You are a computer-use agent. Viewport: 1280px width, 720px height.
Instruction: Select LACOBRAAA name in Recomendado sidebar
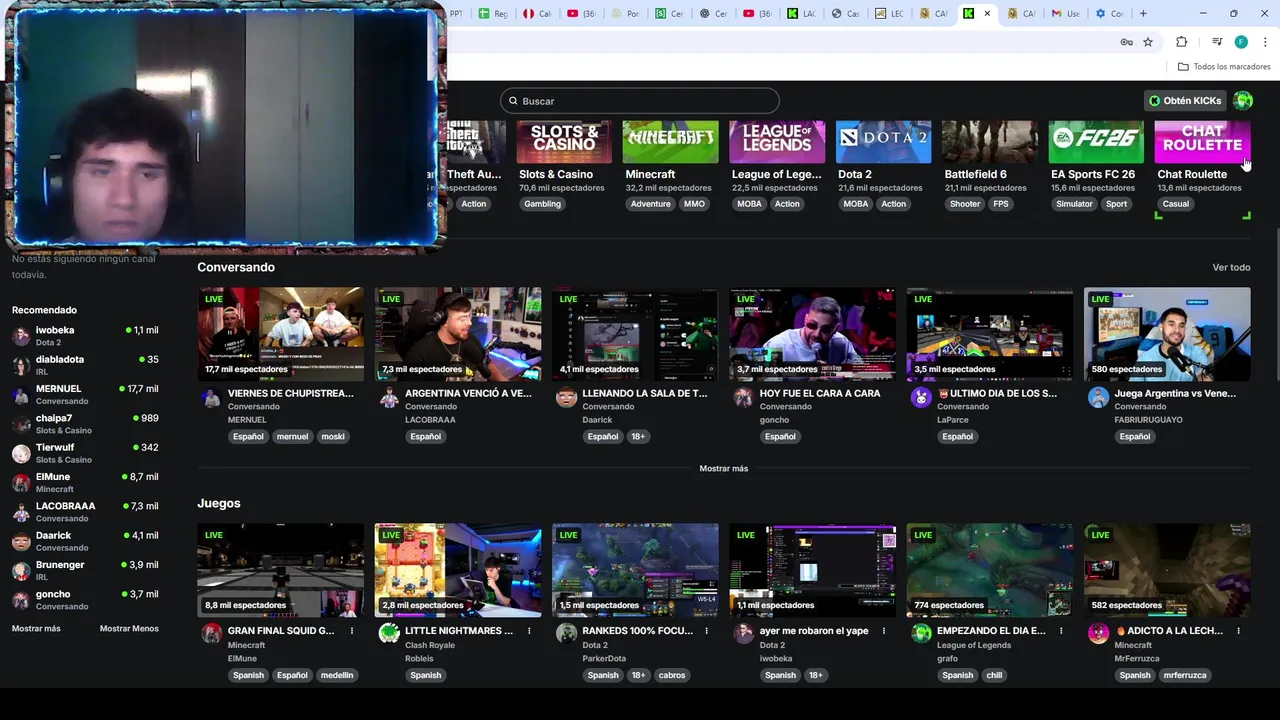point(66,506)
